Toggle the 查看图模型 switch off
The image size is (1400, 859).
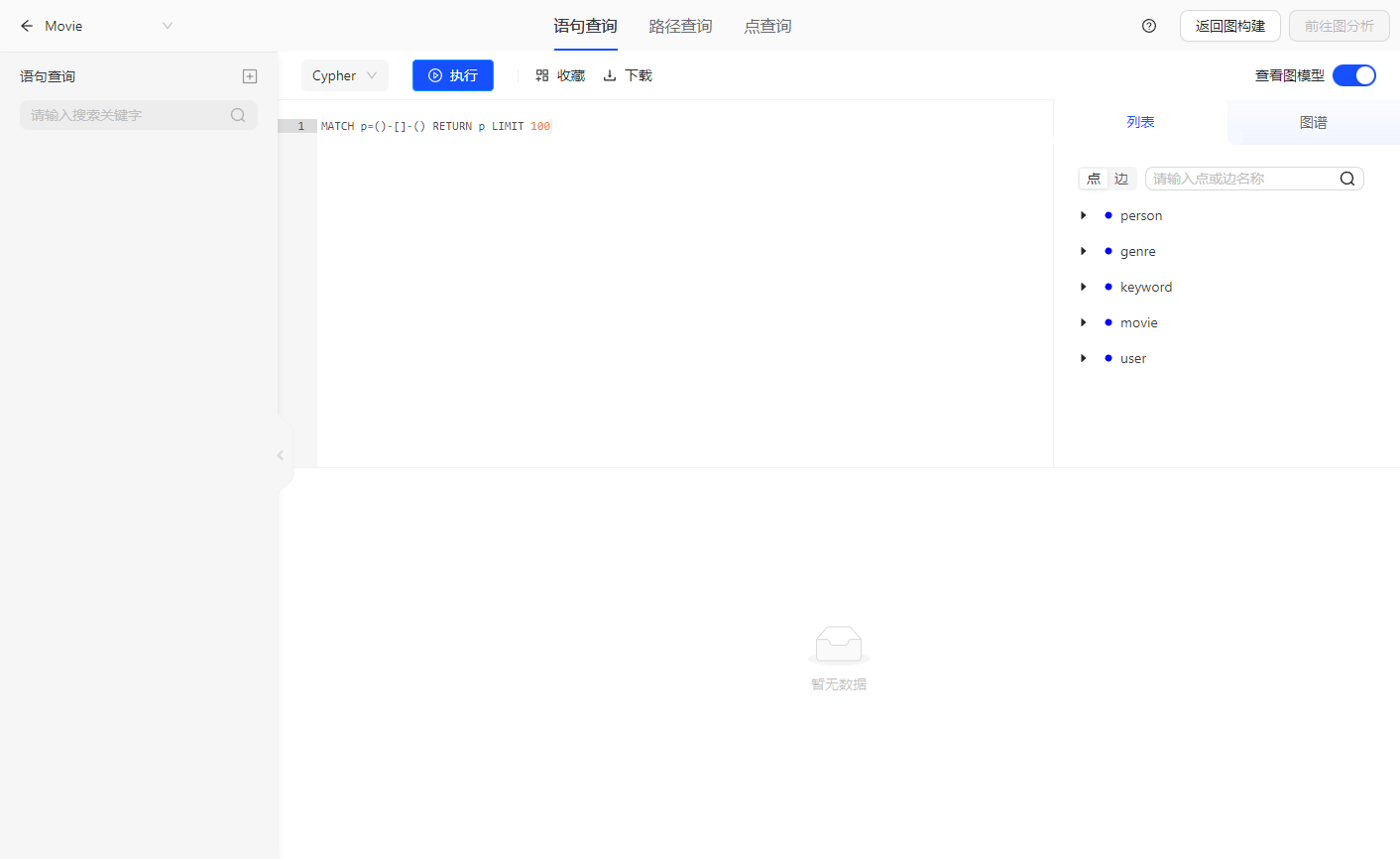[x=1354, y=75]
